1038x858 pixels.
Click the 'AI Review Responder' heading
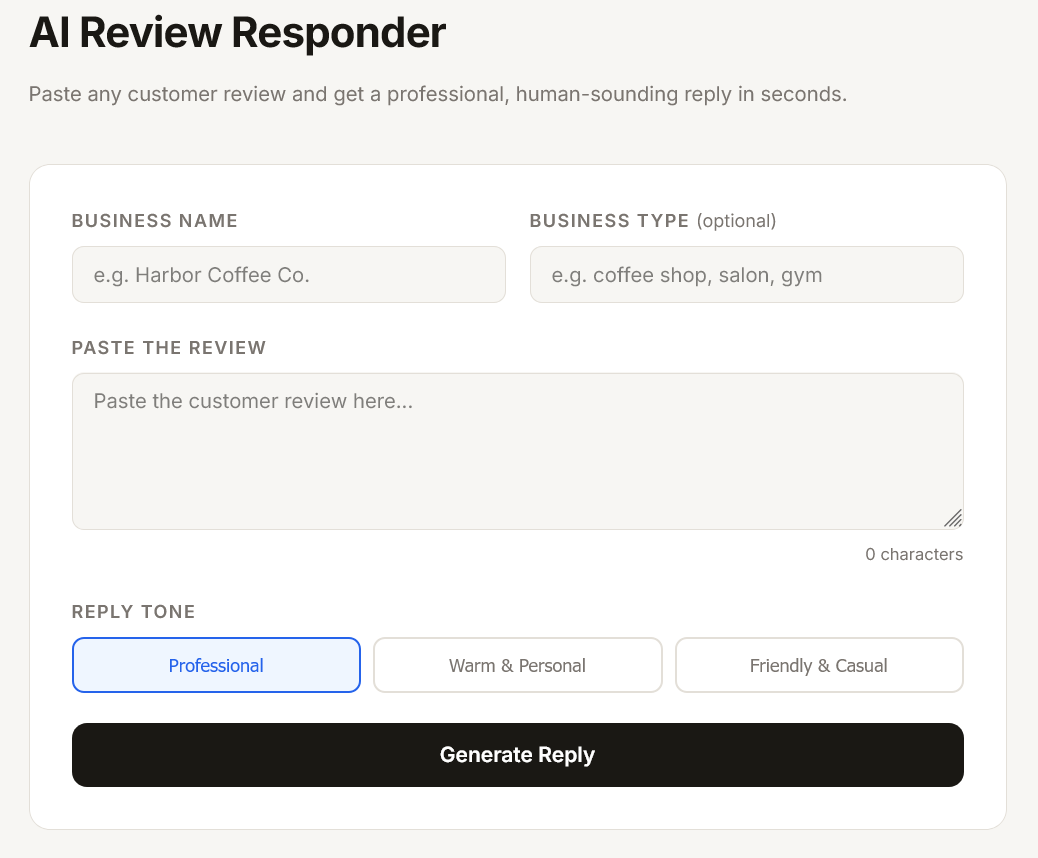pyautogui.click(x=237, y=33)
